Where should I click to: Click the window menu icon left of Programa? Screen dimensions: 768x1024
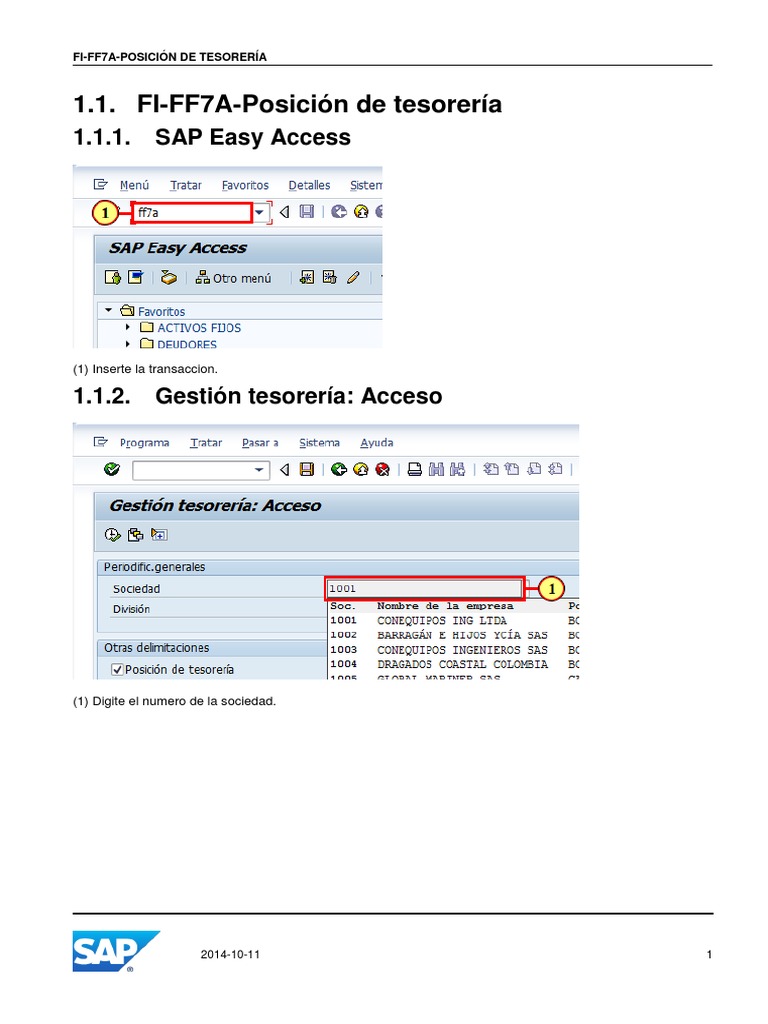101,442
